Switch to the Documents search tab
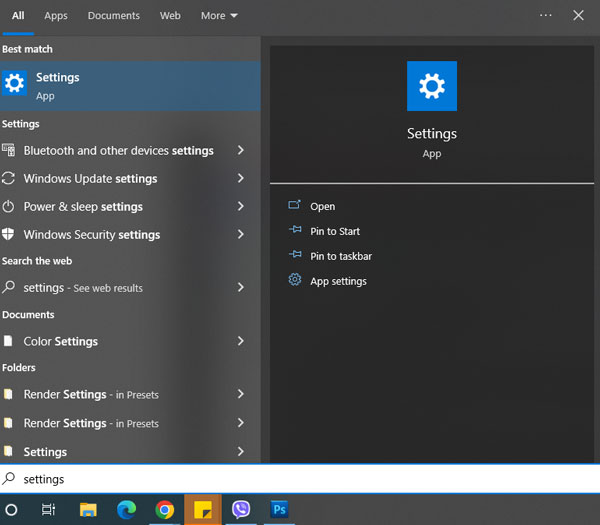This screenshot has width=600, height=525. coord(114,16)
